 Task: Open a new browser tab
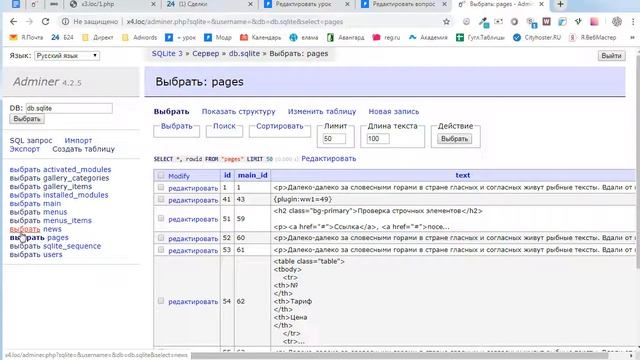pos(560,4)
